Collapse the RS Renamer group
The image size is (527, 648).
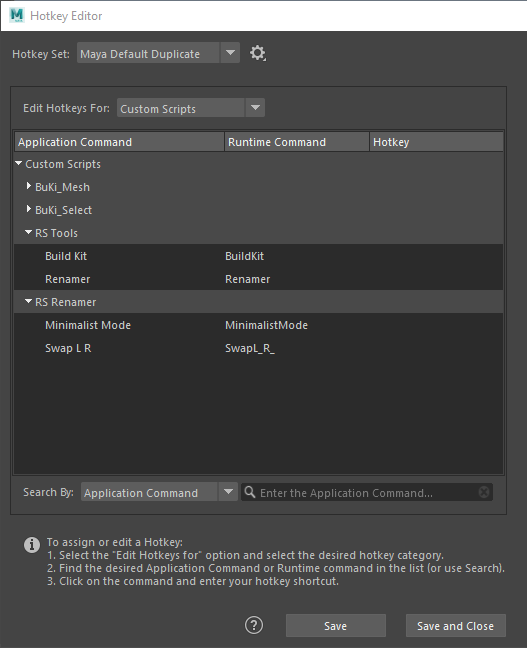(28, 302)
